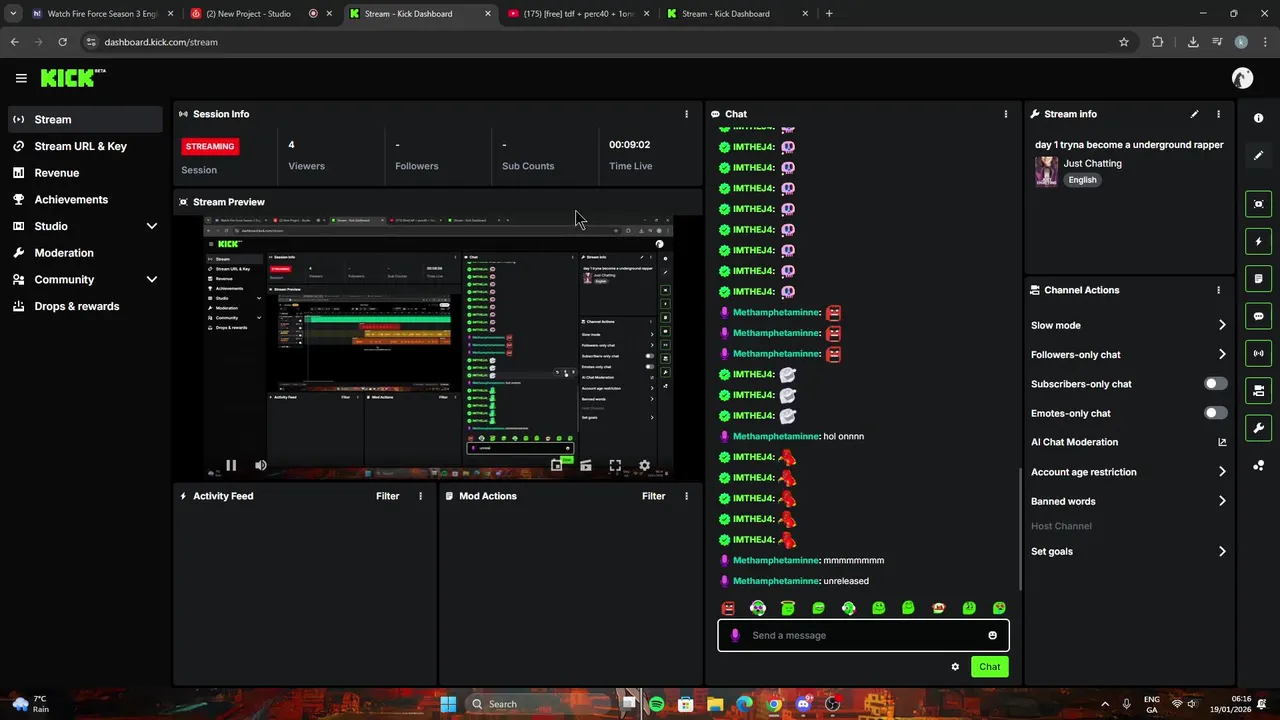
Task: Enable Subscribers-only chat toggle
Action: click(1215, 384)
